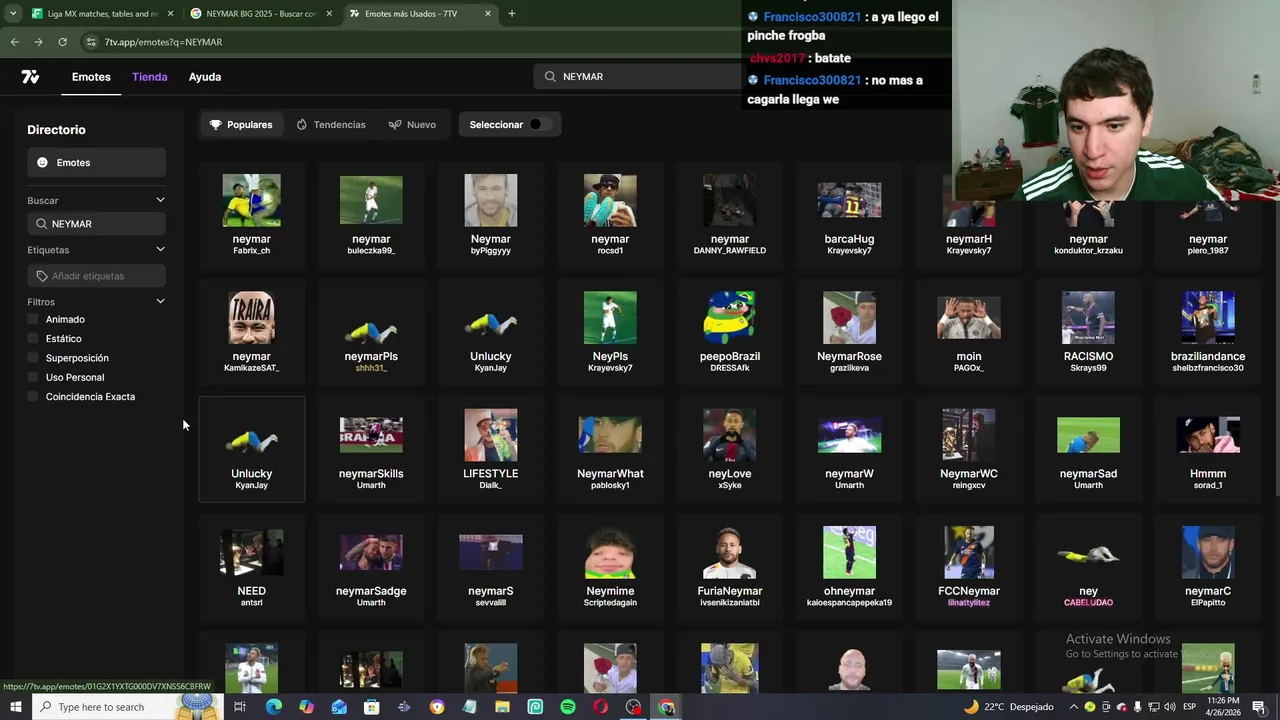
Task: Open the Tienda navigation item
Action: 150,77
